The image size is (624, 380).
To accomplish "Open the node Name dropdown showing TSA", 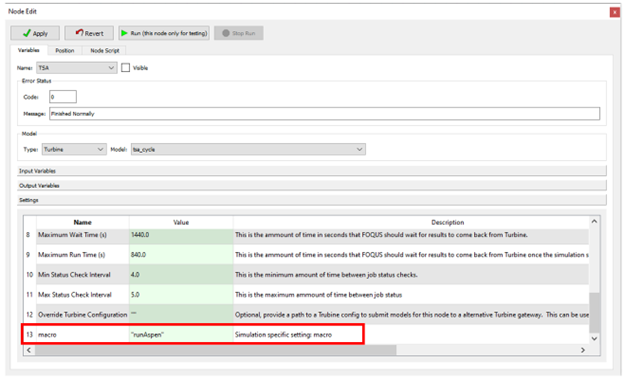I will (x=76, y=68).
